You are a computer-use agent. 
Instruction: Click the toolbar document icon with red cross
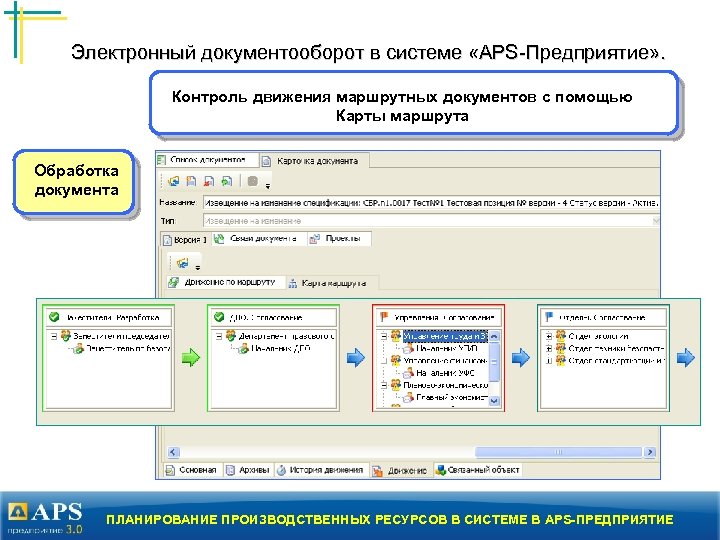[209, 181]
